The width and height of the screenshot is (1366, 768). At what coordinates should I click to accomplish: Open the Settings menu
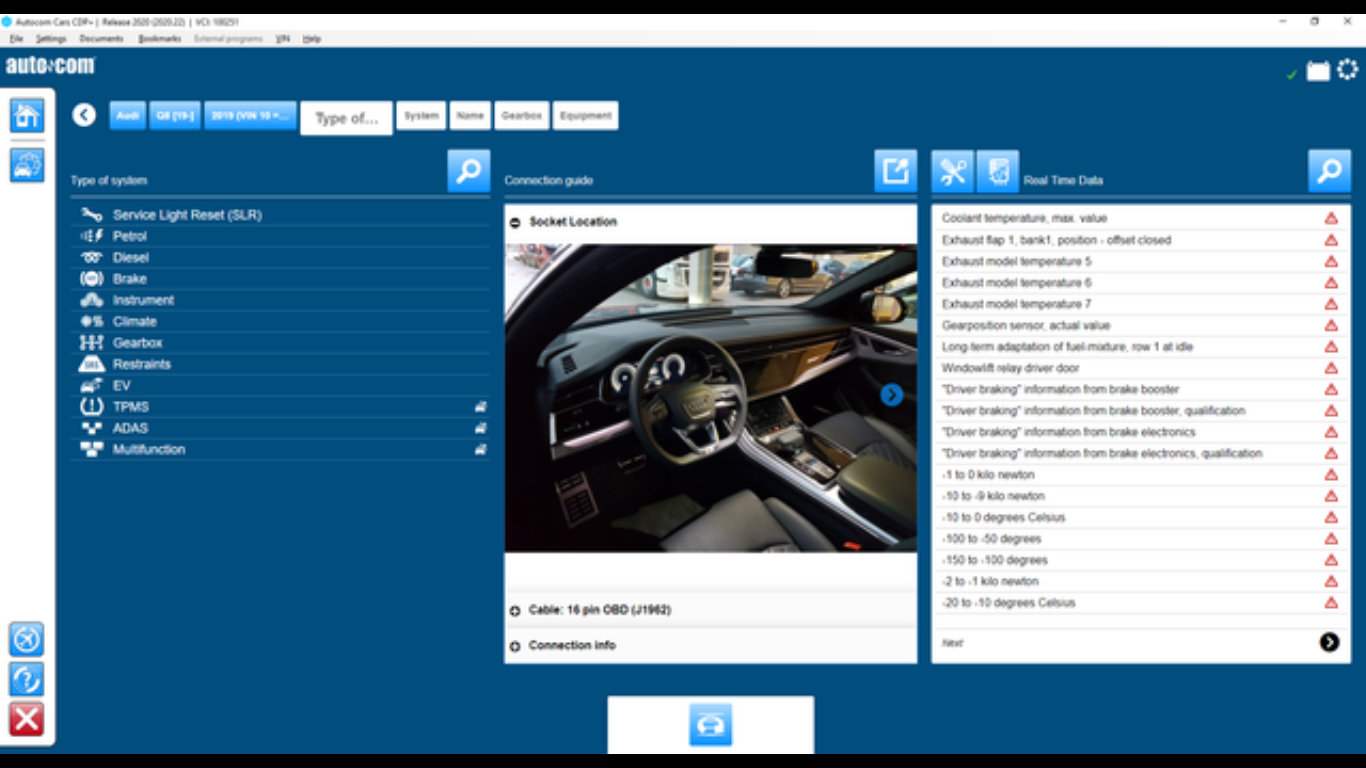(x=50, y=39)
